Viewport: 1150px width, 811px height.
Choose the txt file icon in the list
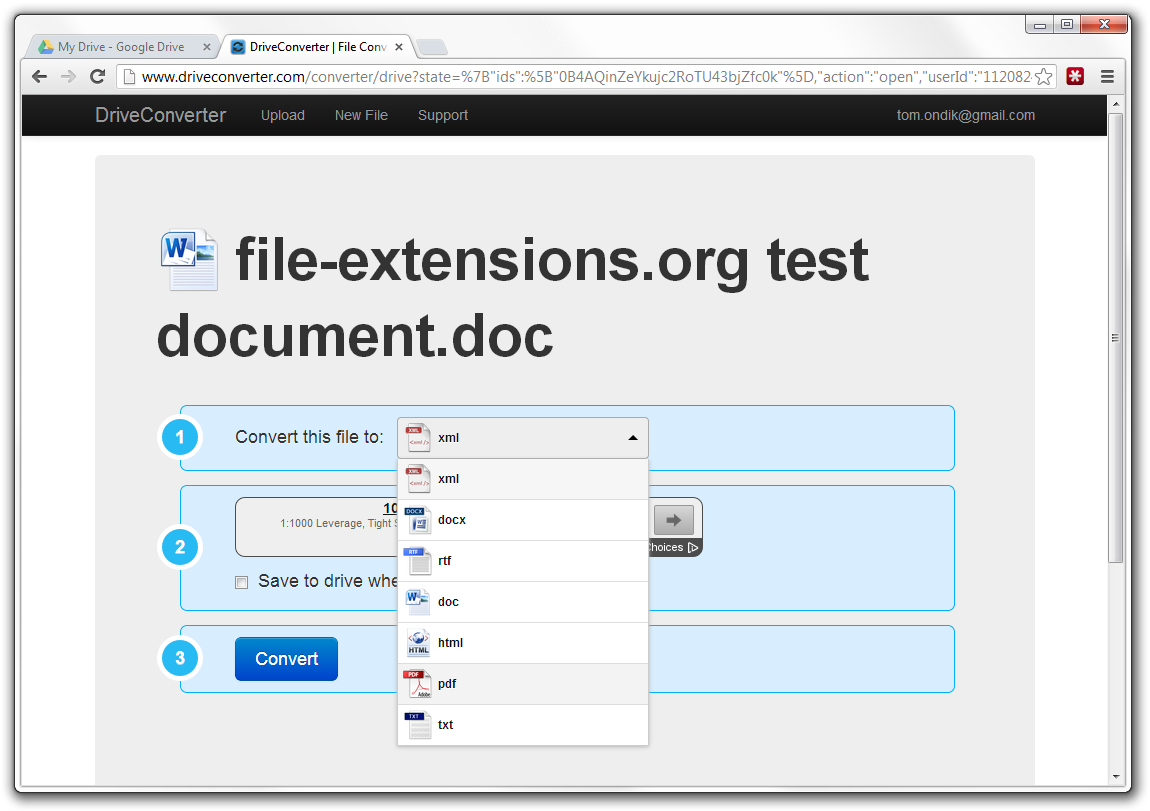(x=418, y=725)
